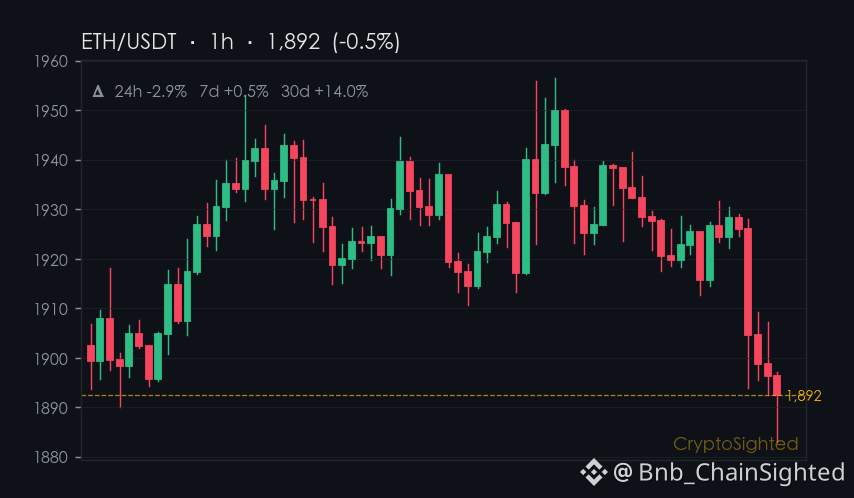Click the 1960 price axis label
854x498 pixels.
51,62
